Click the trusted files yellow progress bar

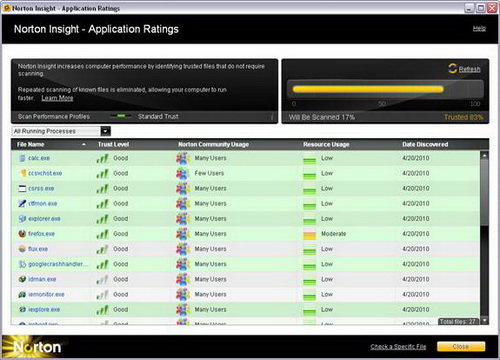pyautogui.click(x=368, y=89)
